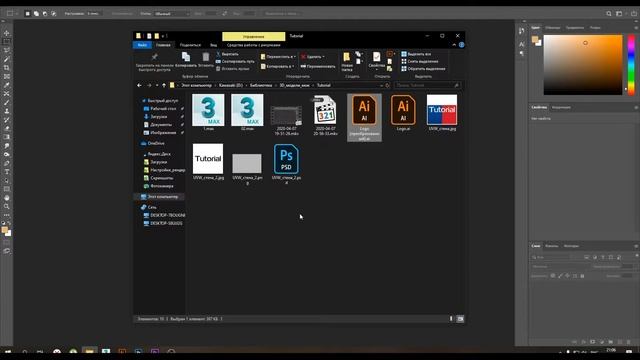The image size is (640, 360).
Task: Switch to the Поделиться ribbon tab
Action: click(x=190, y=45)
